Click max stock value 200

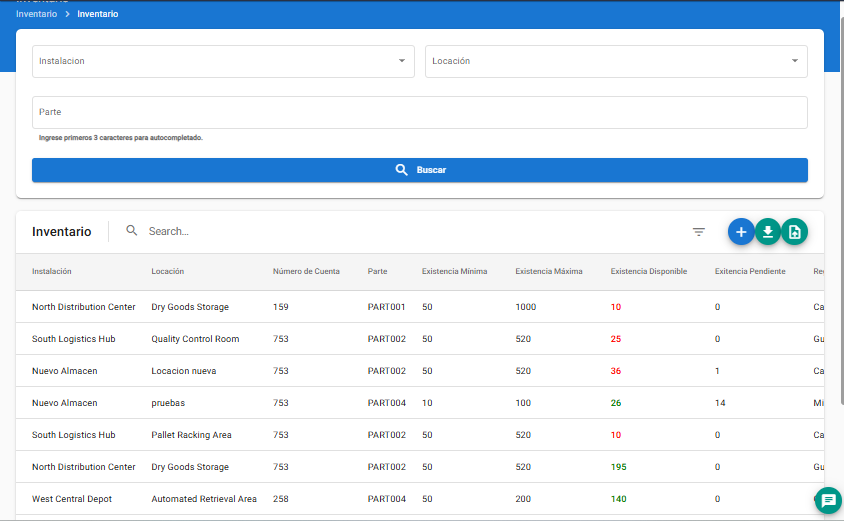pos(523,499)
